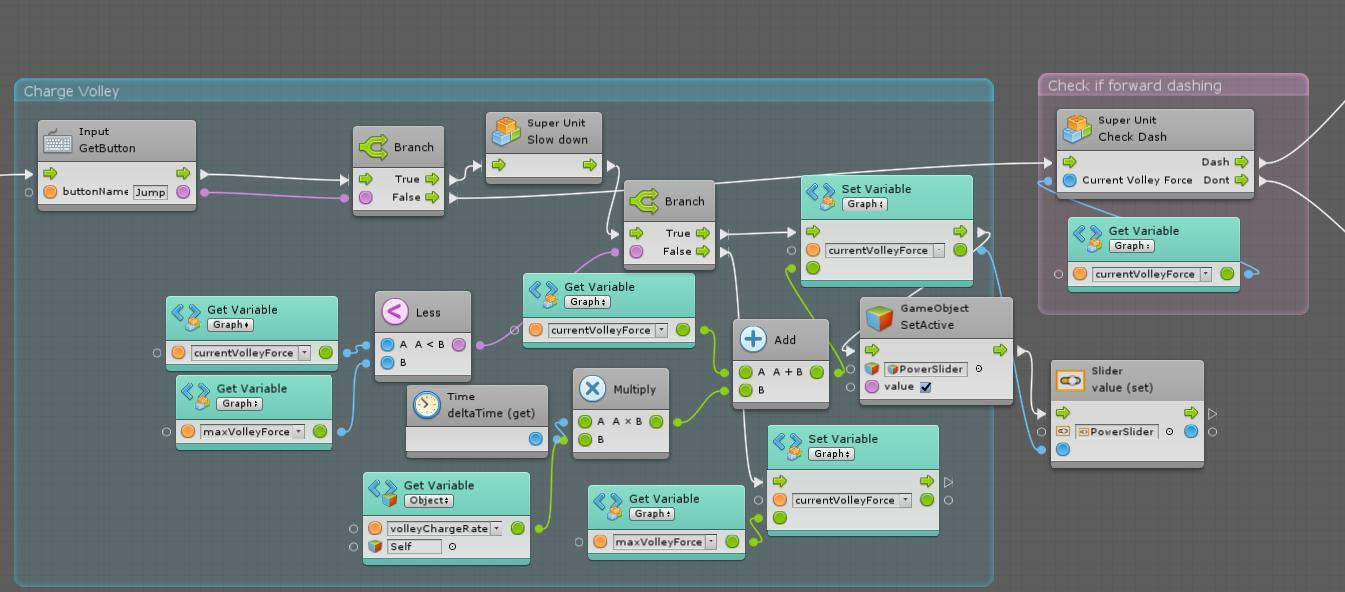Click the Less node's comparison icon
The image size is (1345, 592).
(394, 312)
